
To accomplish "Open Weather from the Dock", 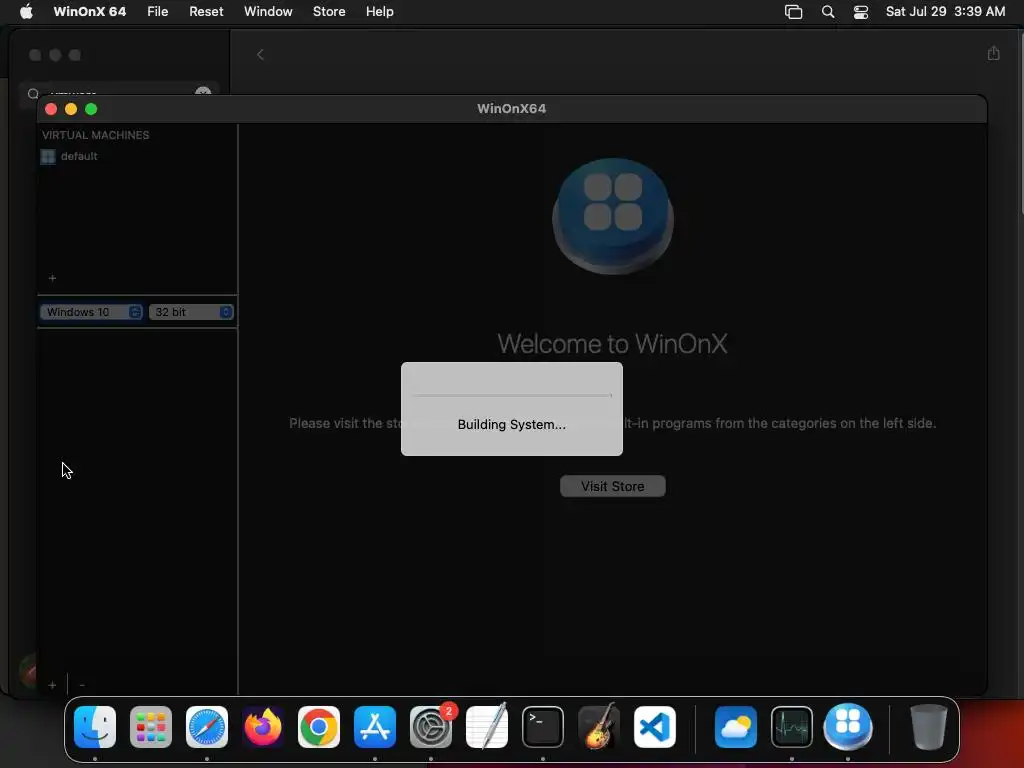I will (x=736, y=727).
